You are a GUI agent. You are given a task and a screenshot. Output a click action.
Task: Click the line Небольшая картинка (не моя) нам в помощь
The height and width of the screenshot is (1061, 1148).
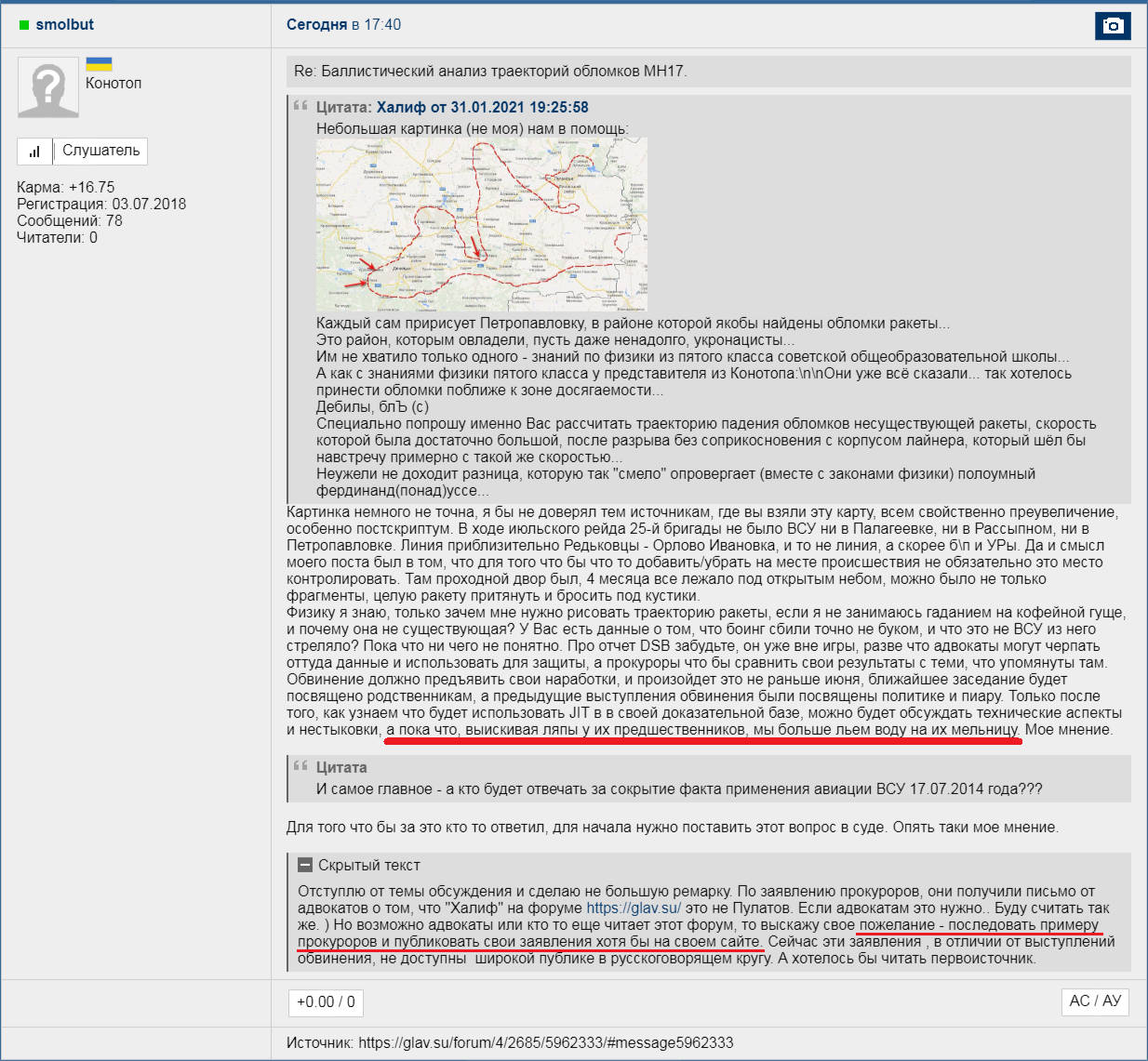point(473,128)
